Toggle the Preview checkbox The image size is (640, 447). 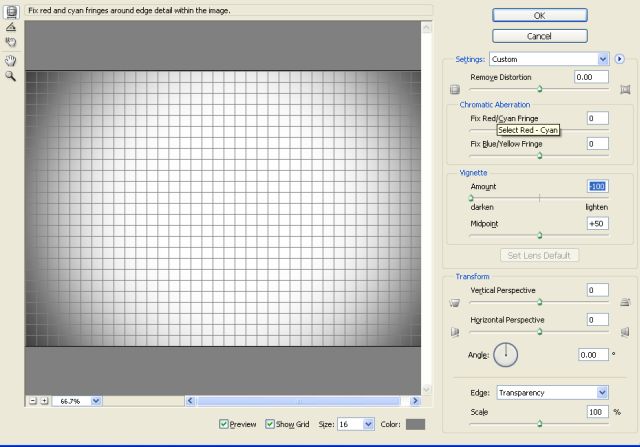pos(224,424)
